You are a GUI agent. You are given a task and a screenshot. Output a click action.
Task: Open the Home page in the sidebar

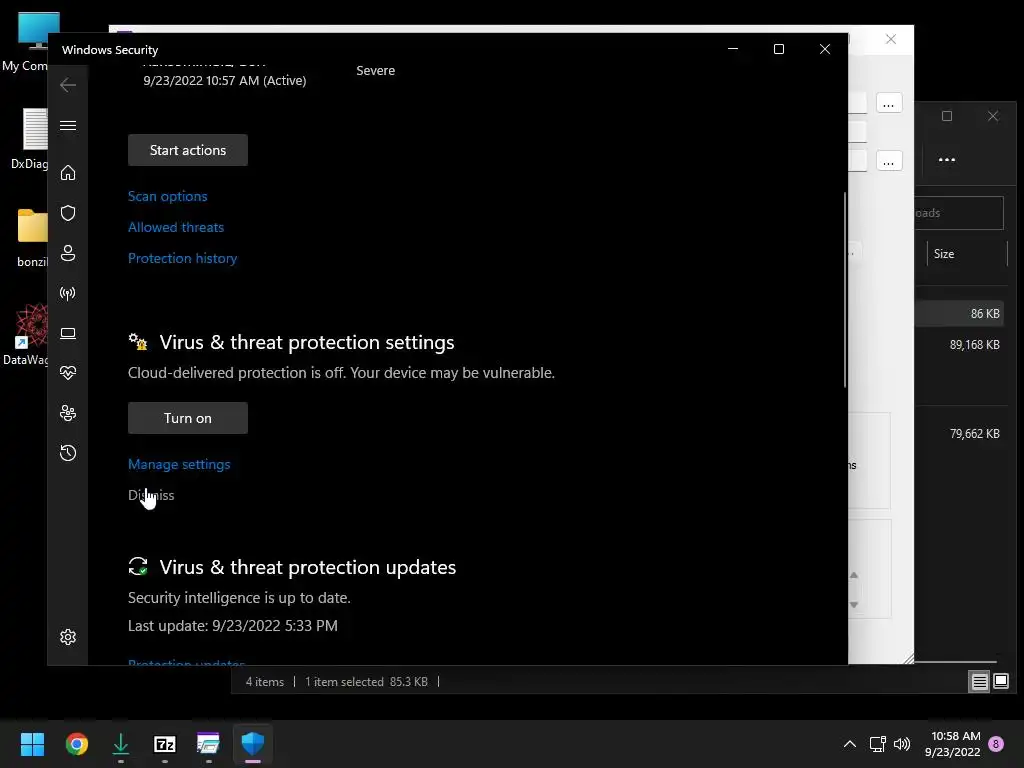click(68, 172)
